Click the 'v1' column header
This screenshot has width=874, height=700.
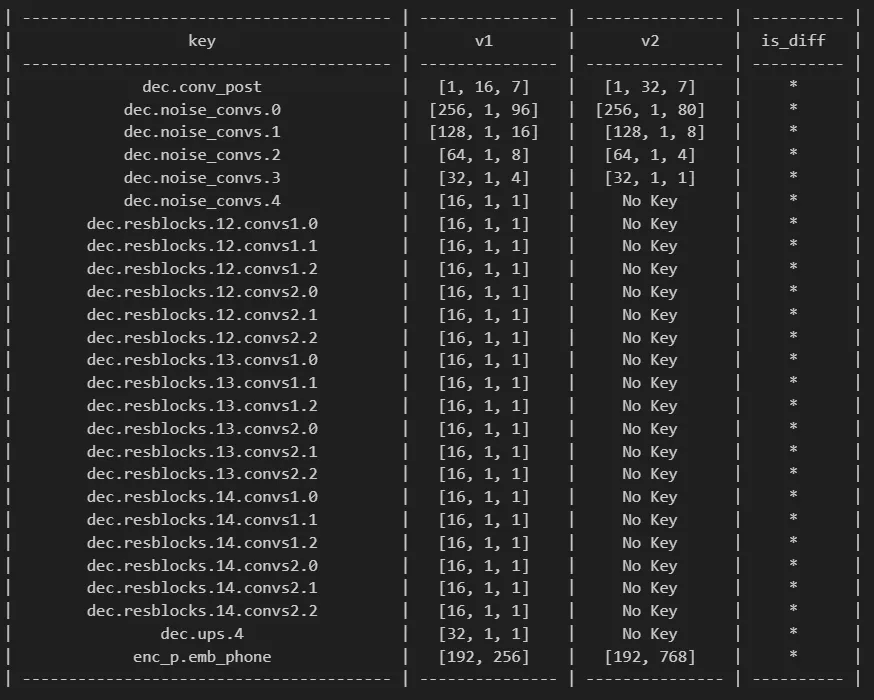(484, 41)
